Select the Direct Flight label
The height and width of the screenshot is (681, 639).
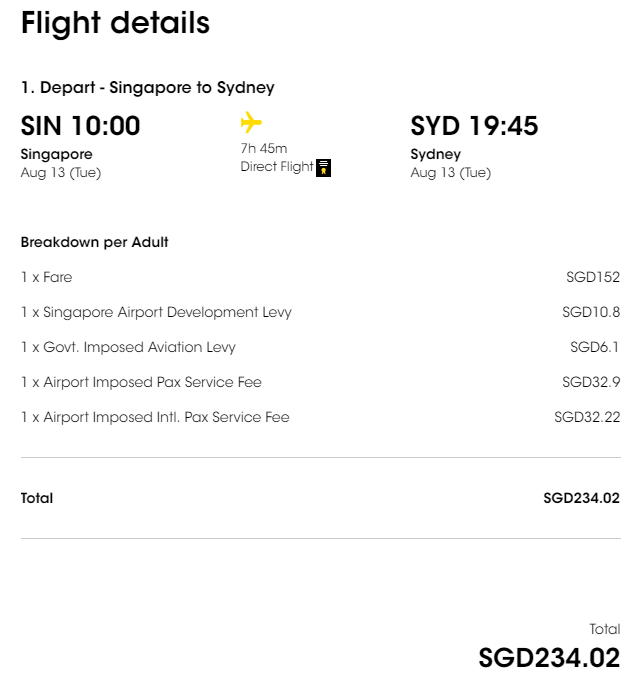pos(276,167)
